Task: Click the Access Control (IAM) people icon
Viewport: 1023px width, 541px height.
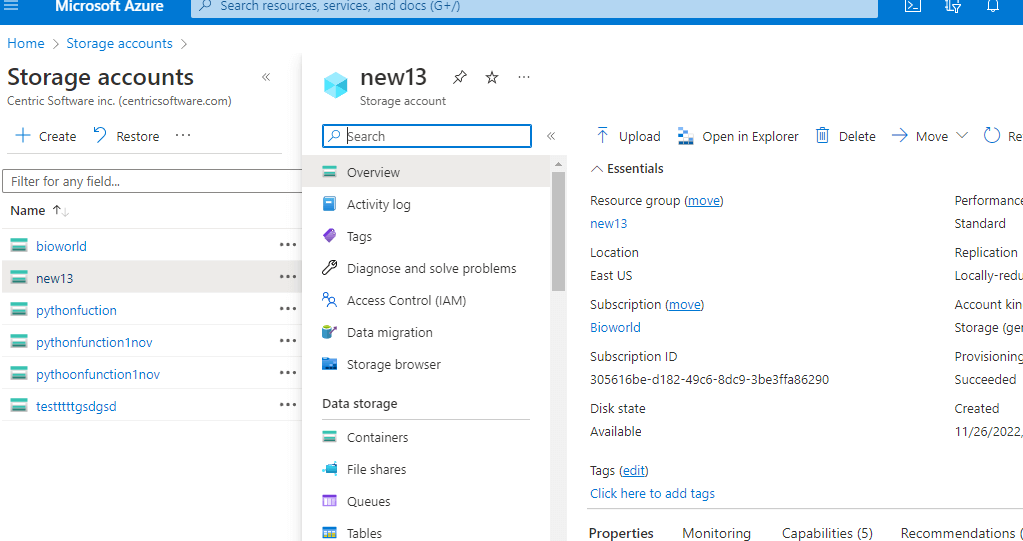Action: [x=329, y=300]
